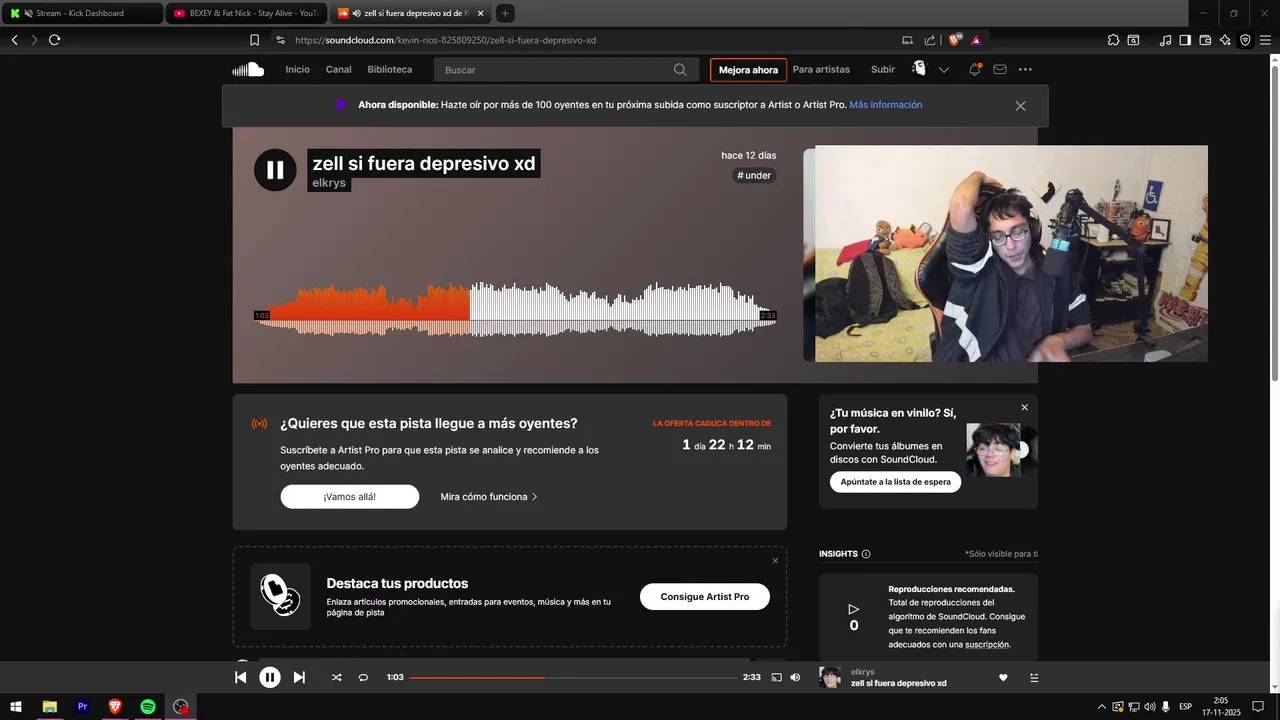Click the profile avatar in SoundCloud header

(919, 68)
